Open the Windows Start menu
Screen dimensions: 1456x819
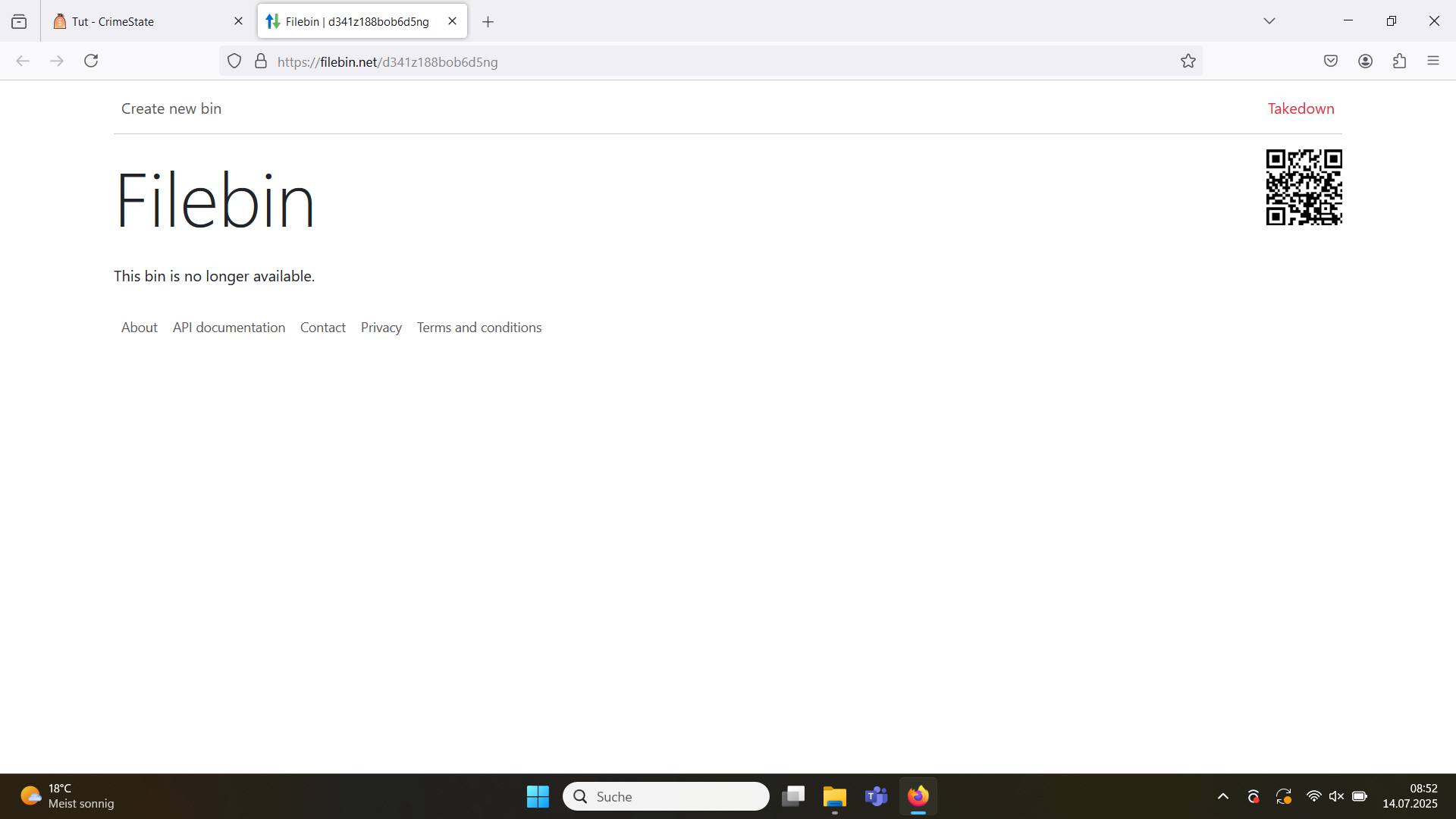coord(538,796)
